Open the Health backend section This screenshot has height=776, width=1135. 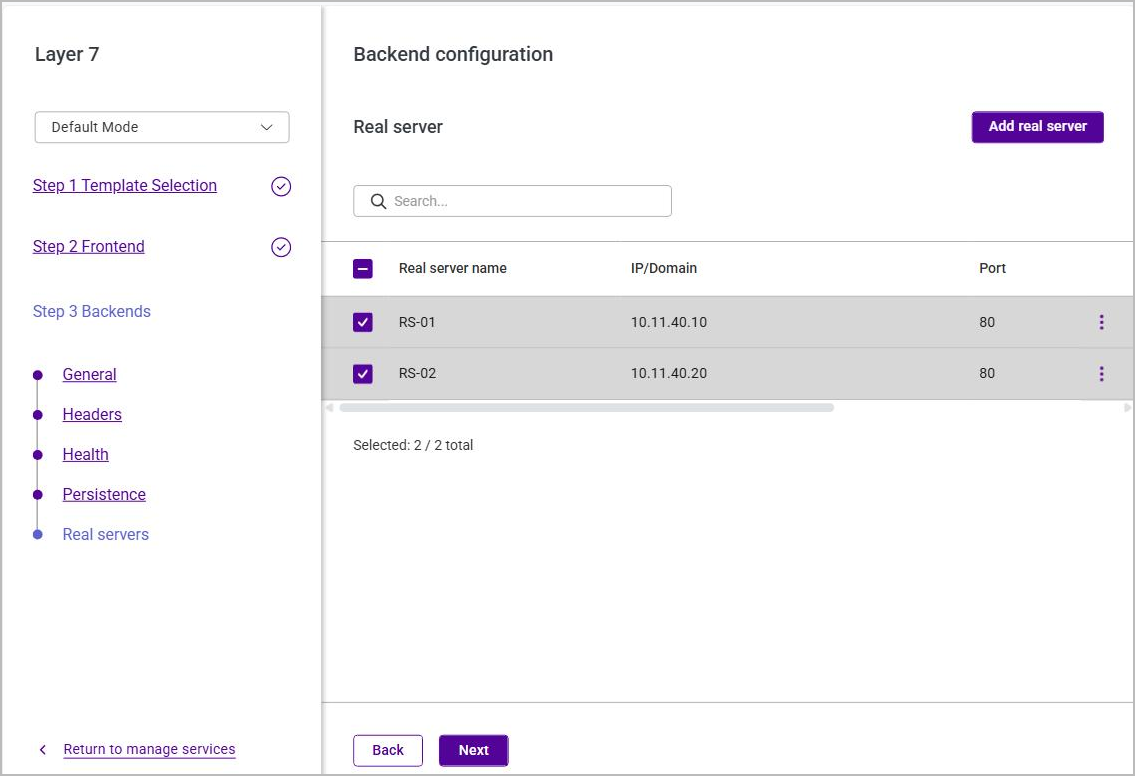(x=85, y=454)
